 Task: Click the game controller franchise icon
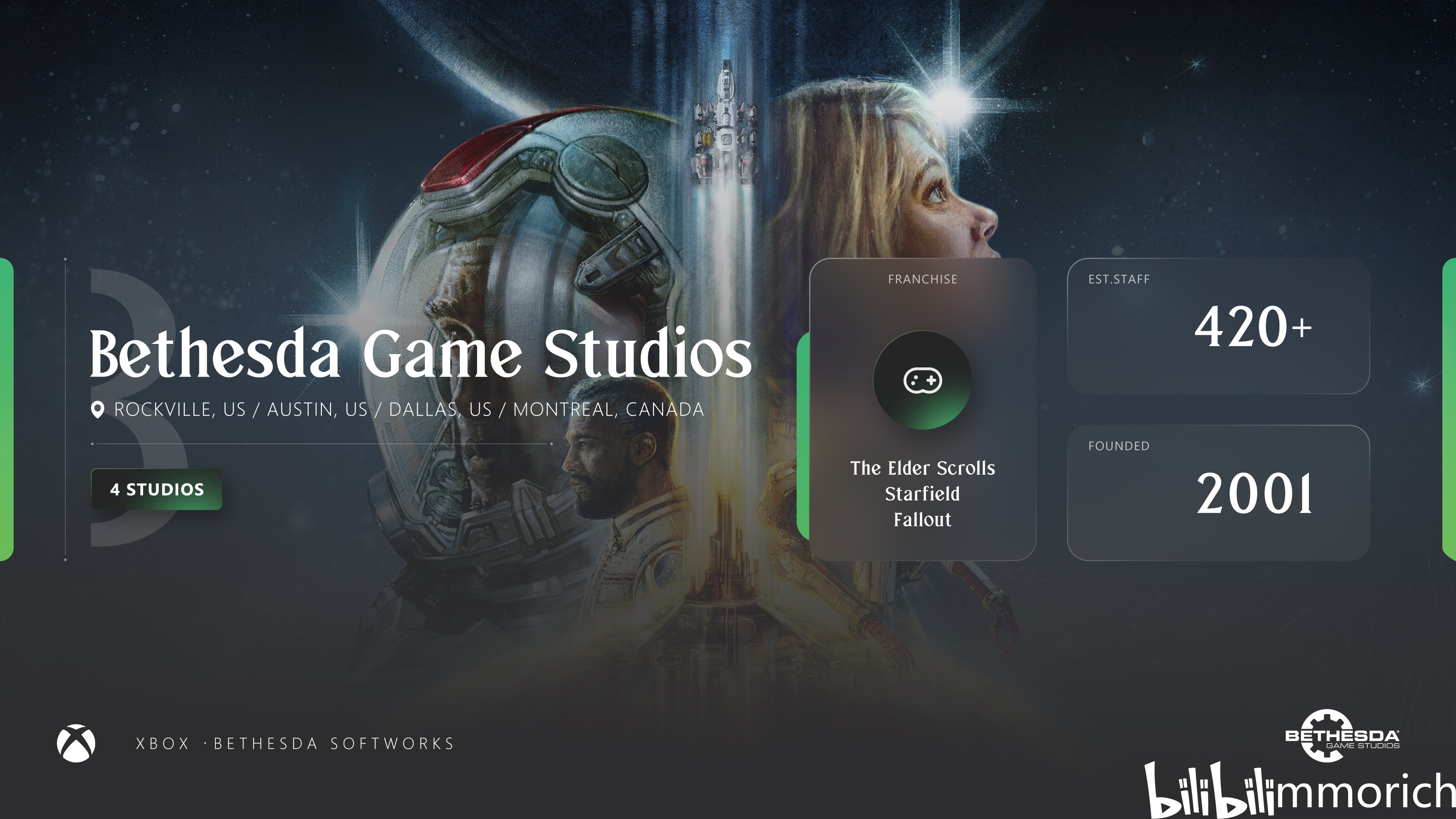click(923, 380)
